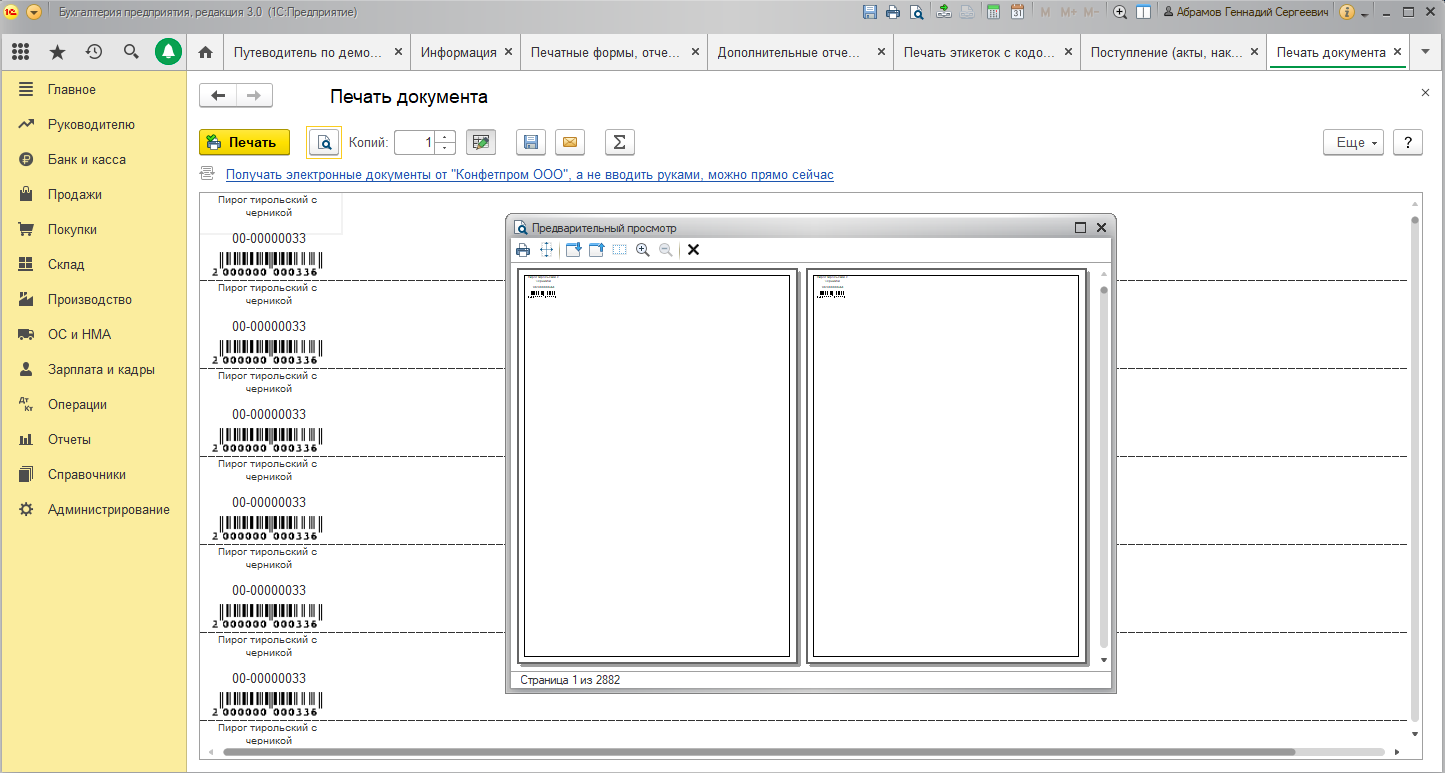Open the dropdown arrow next to info icon
The width and height of the screenshot is (1445, 773).
point(1365,13)
